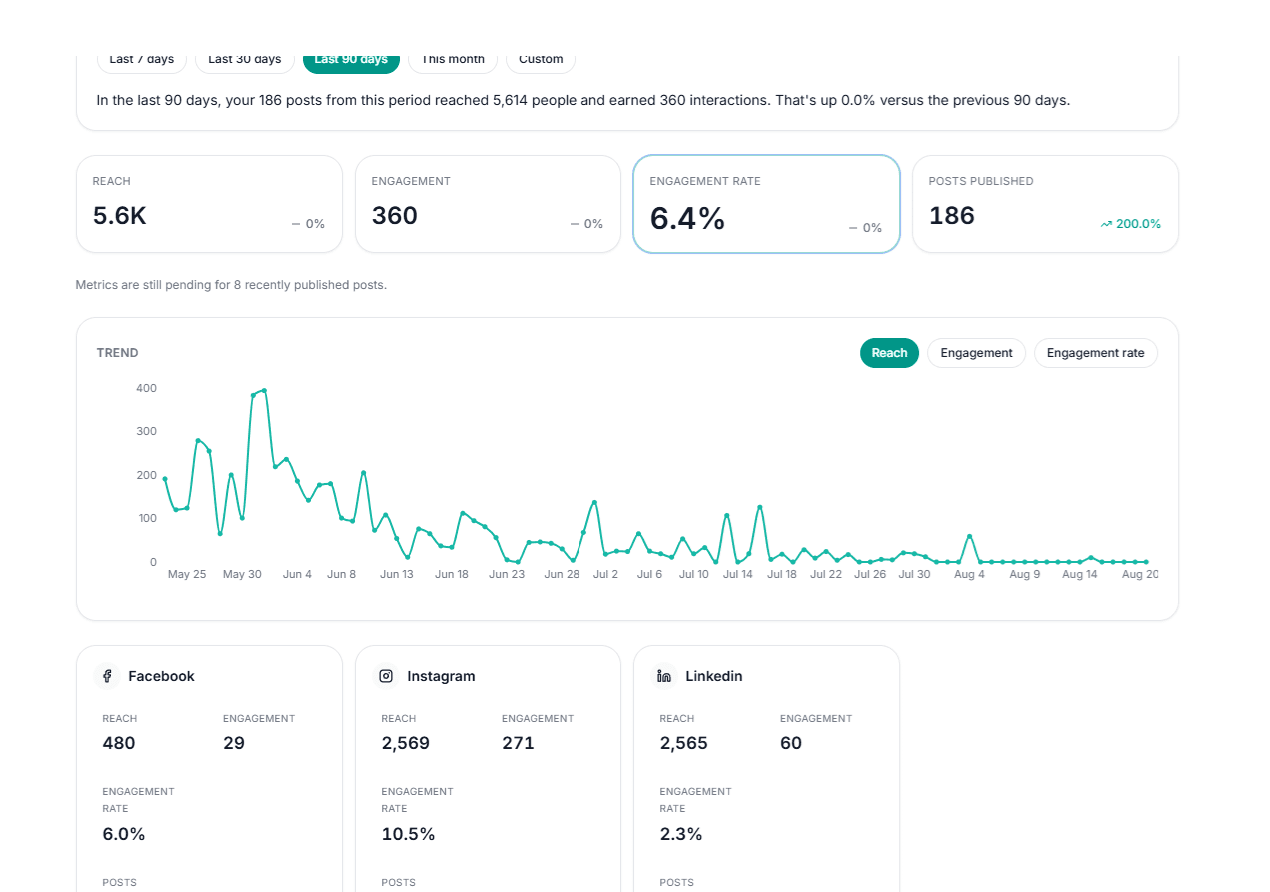Open the Facebook breakdown card title

point(161,676)
